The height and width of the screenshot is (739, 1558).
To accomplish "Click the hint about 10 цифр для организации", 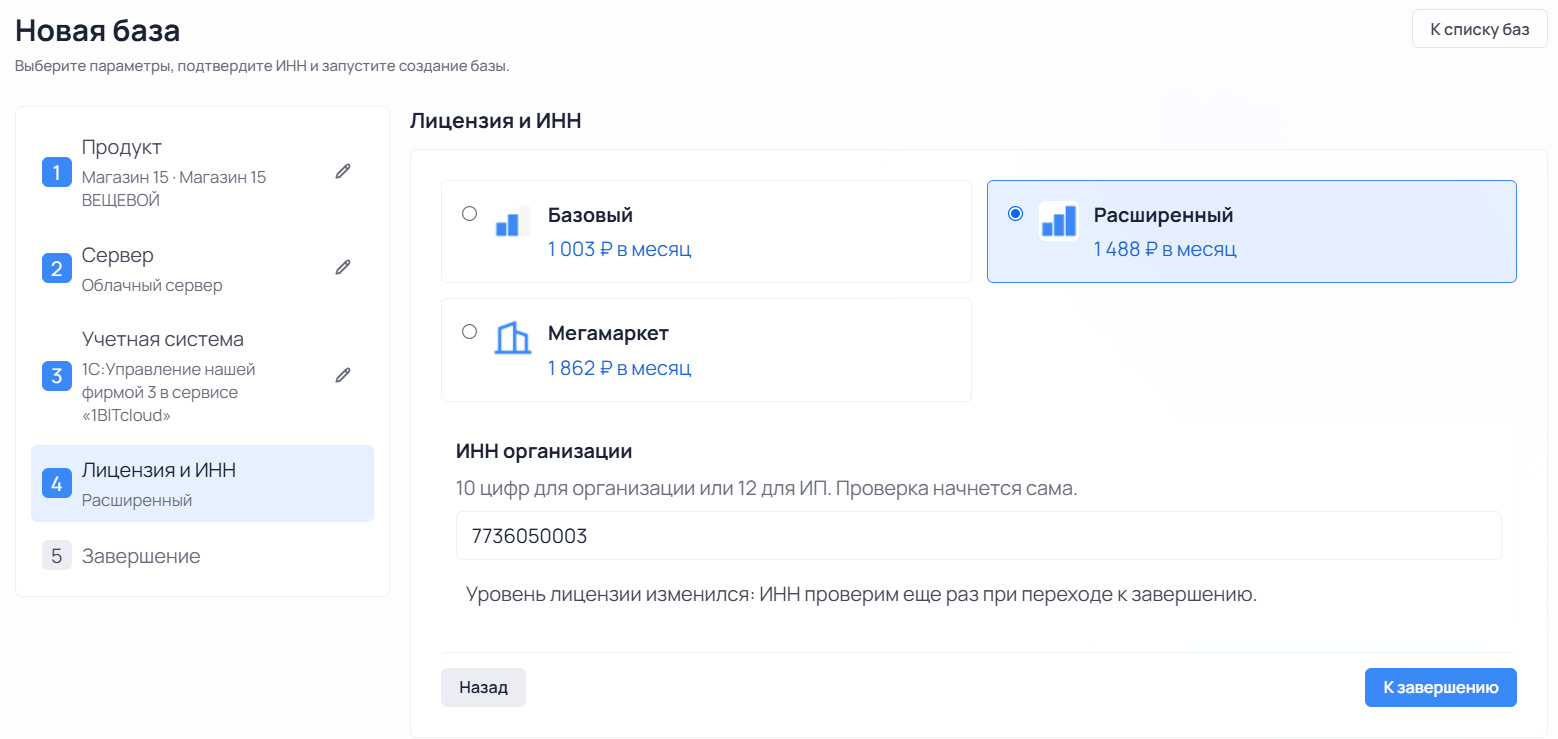I will pos(766,490).
